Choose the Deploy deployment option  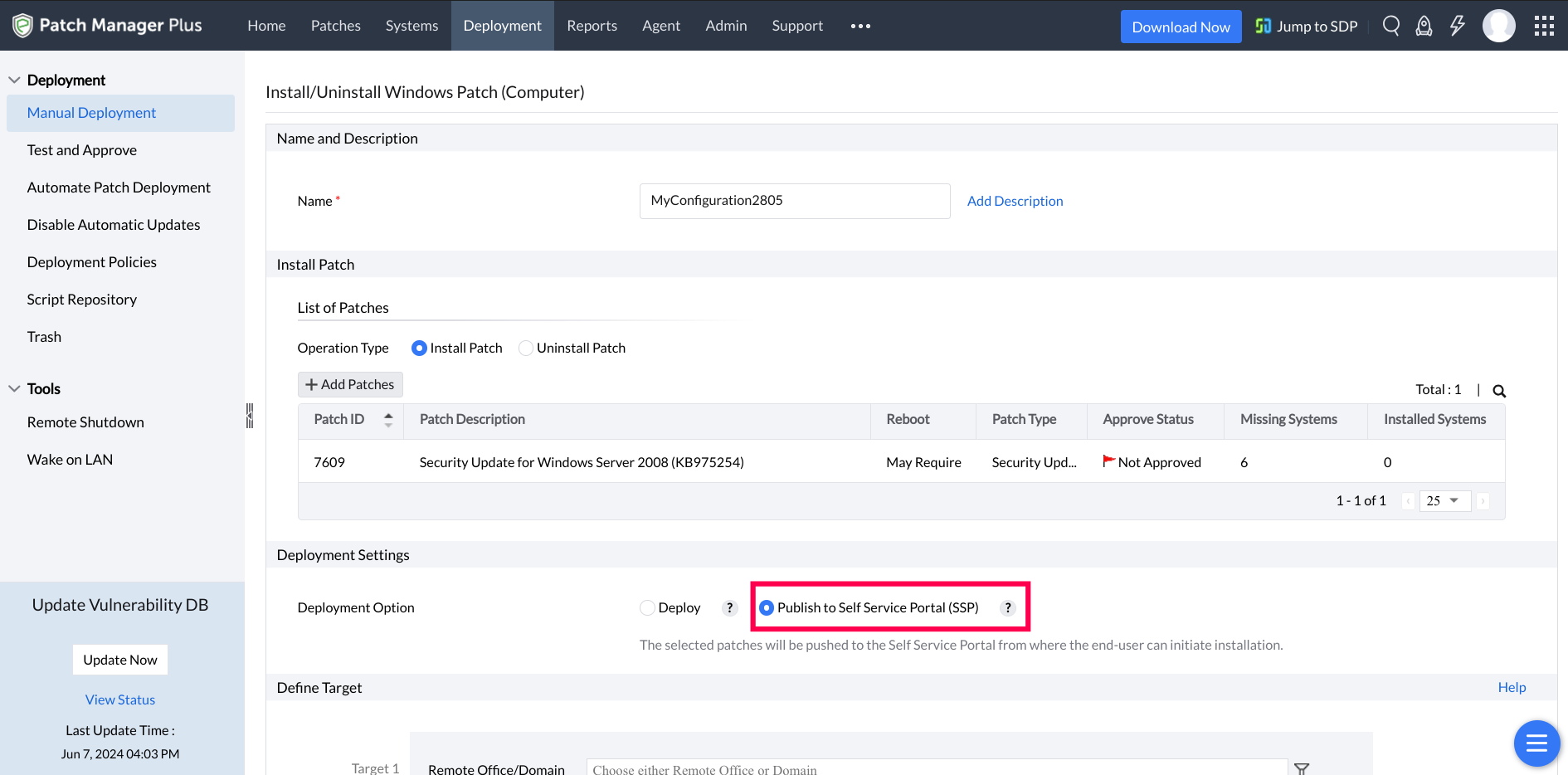(x=647, y=607)
